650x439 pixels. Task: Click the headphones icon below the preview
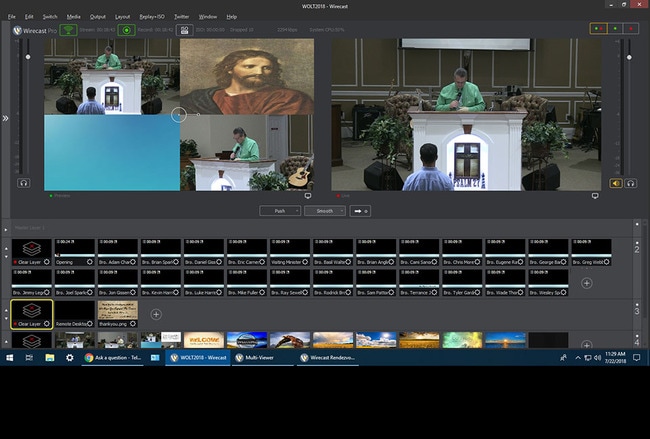pyautogui.click(x=24, y=183)
